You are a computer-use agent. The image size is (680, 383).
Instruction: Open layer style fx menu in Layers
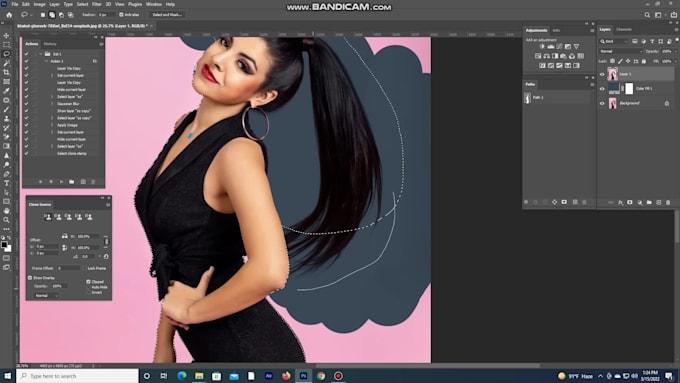point(621,203)
